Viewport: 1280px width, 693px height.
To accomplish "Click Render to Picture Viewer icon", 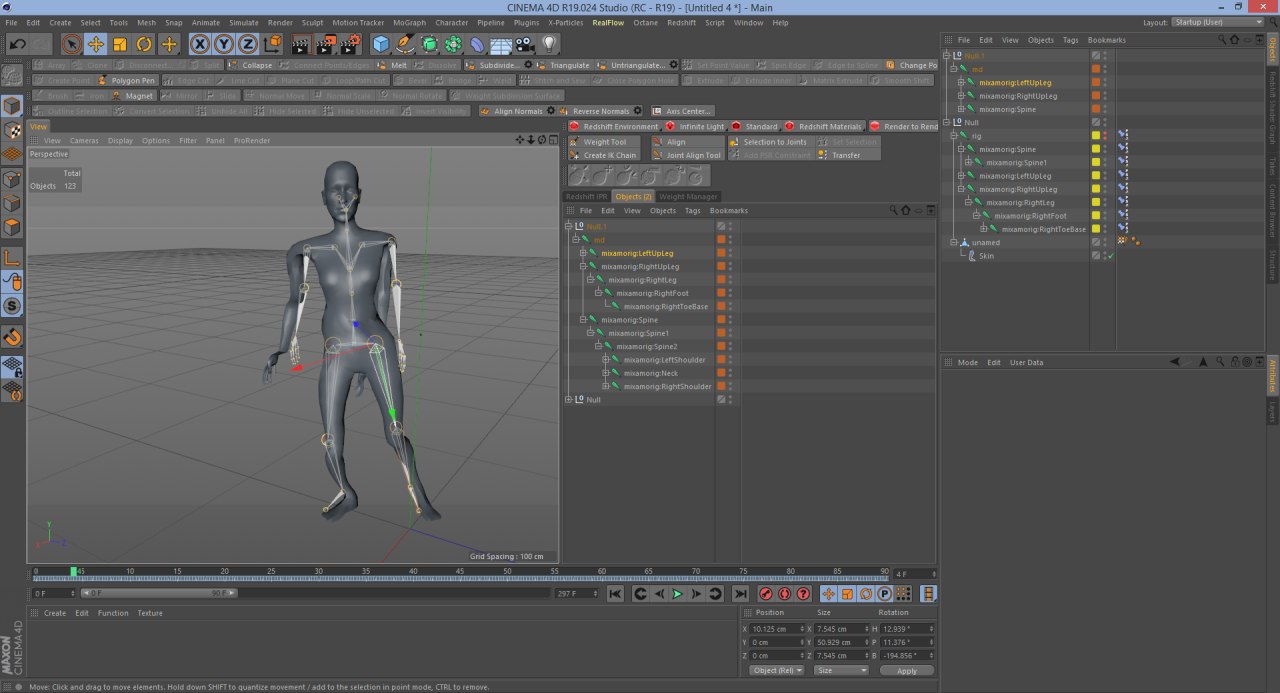I will pos(326,44).
